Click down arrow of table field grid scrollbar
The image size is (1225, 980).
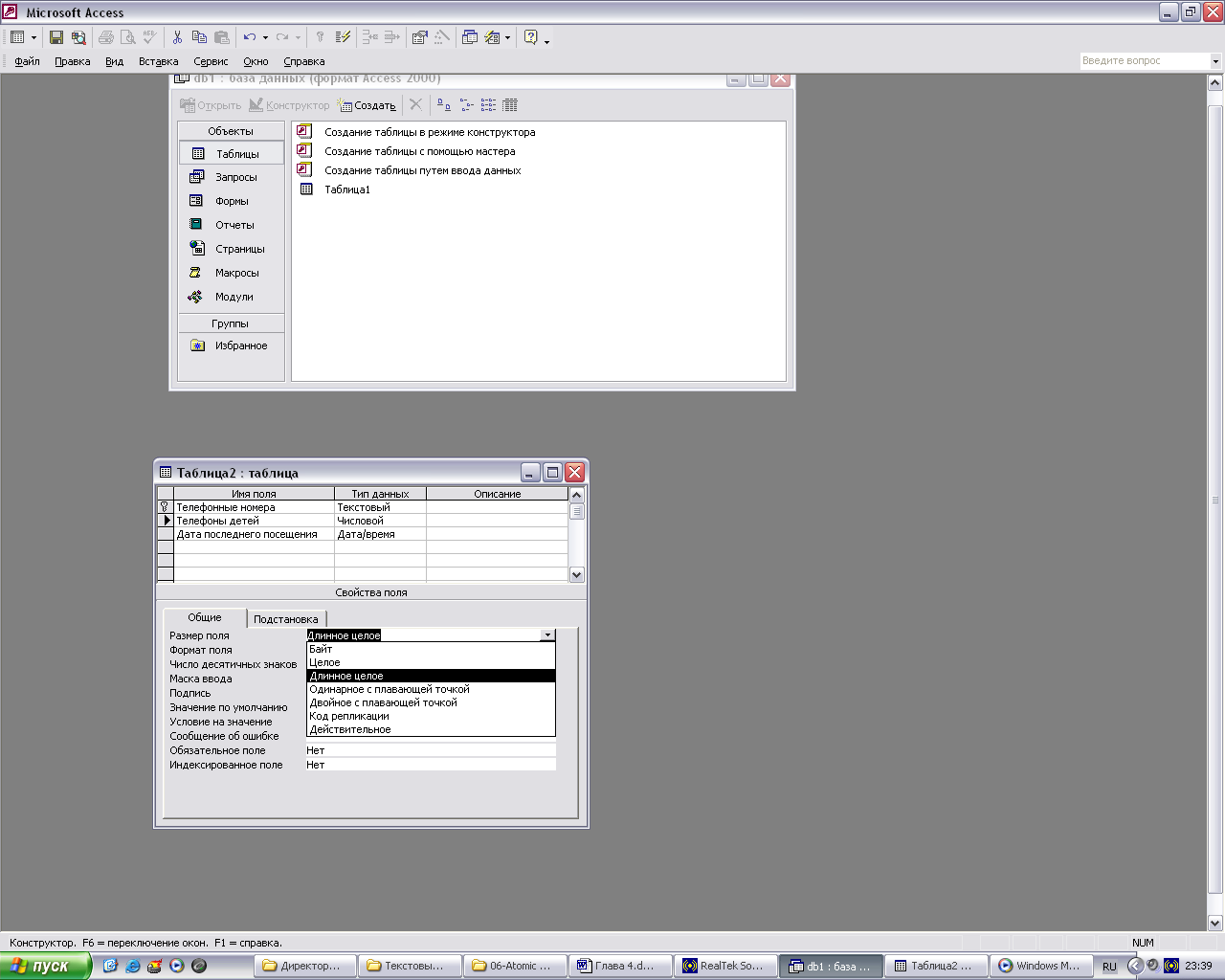[x=576, y=575]
